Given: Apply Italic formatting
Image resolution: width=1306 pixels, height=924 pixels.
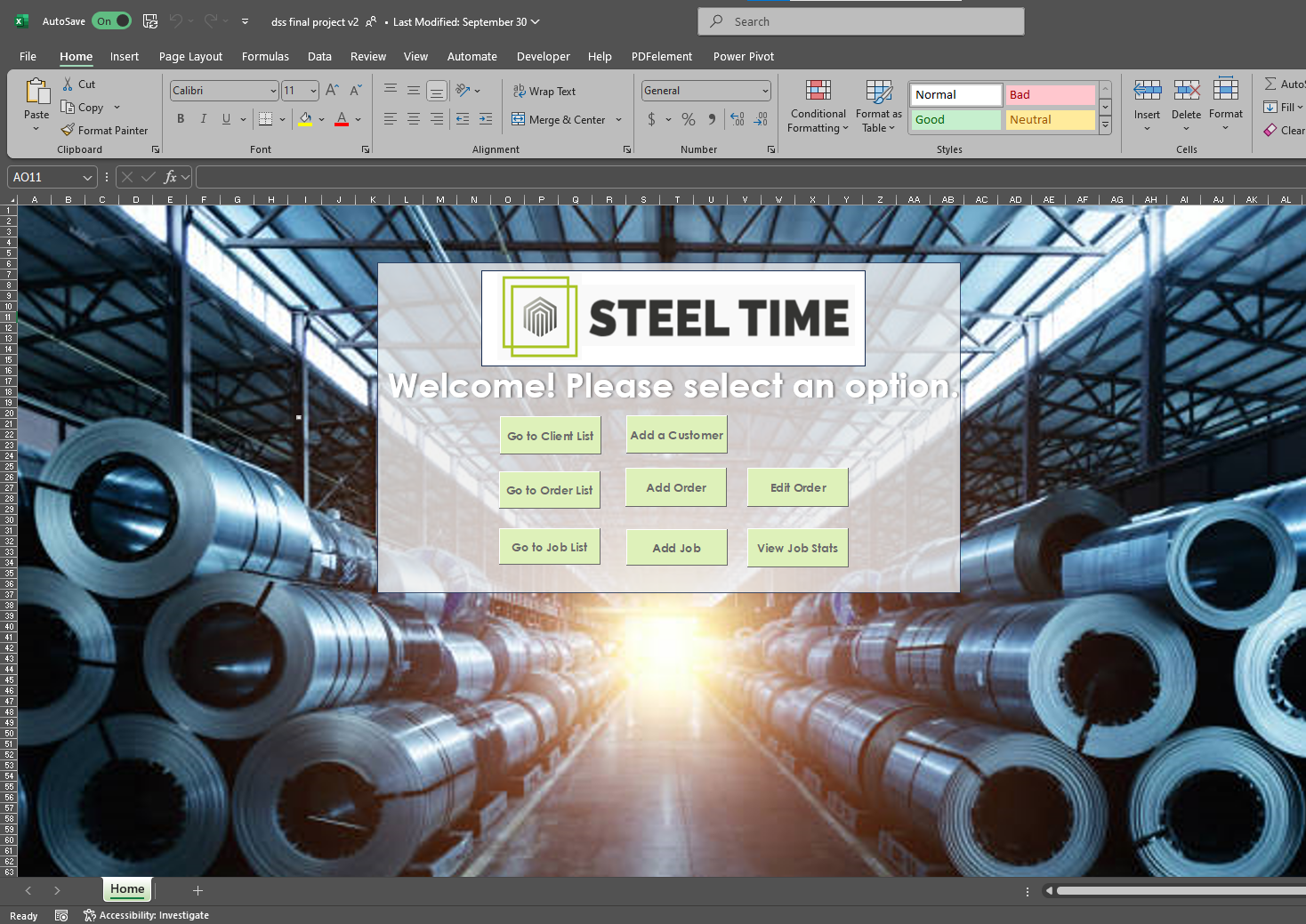Looking at the screenshot, I should [204, 119].
